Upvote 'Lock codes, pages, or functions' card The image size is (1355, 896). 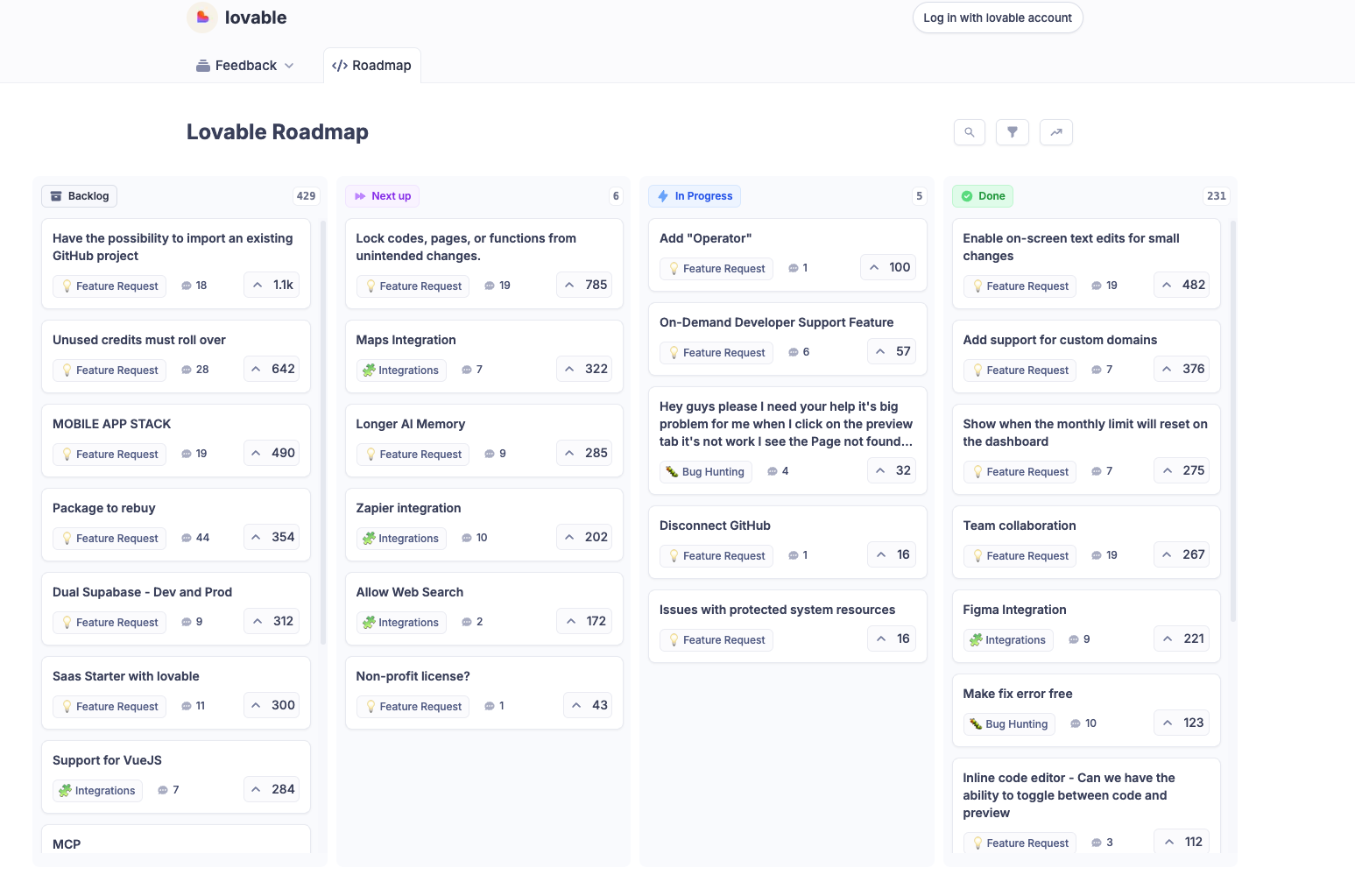584,285
